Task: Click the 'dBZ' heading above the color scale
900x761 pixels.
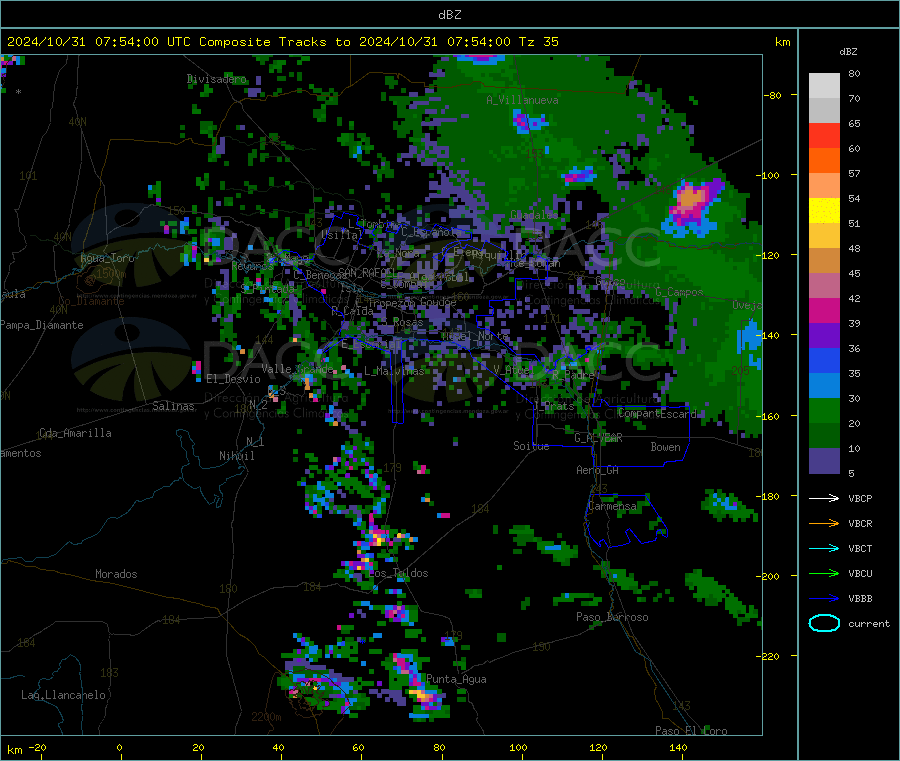Action: [848, 52]
